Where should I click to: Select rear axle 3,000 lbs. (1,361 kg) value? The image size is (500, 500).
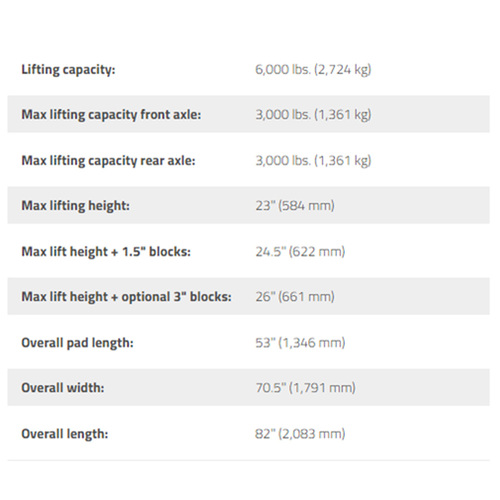(313, 161)
